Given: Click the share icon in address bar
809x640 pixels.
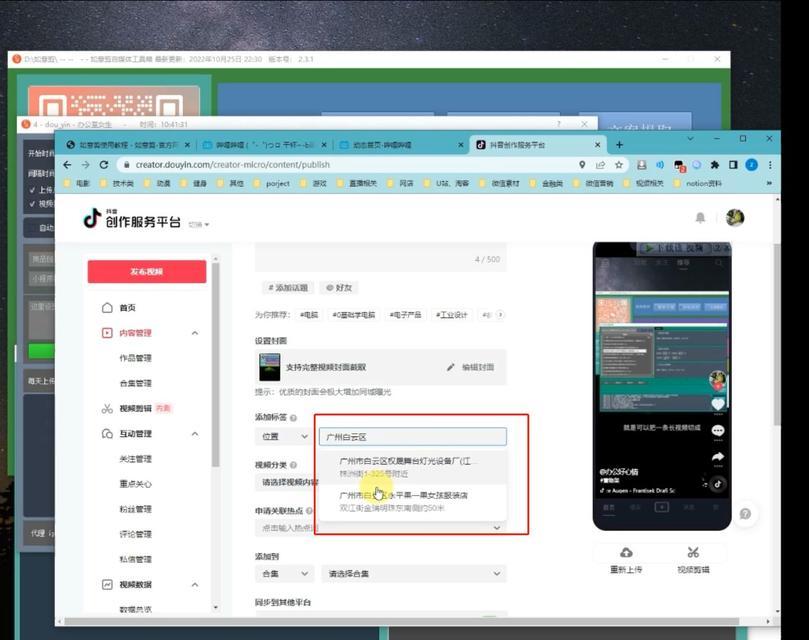Looking at the screenshot, I should pyautogui.click(x=600, y=165).
